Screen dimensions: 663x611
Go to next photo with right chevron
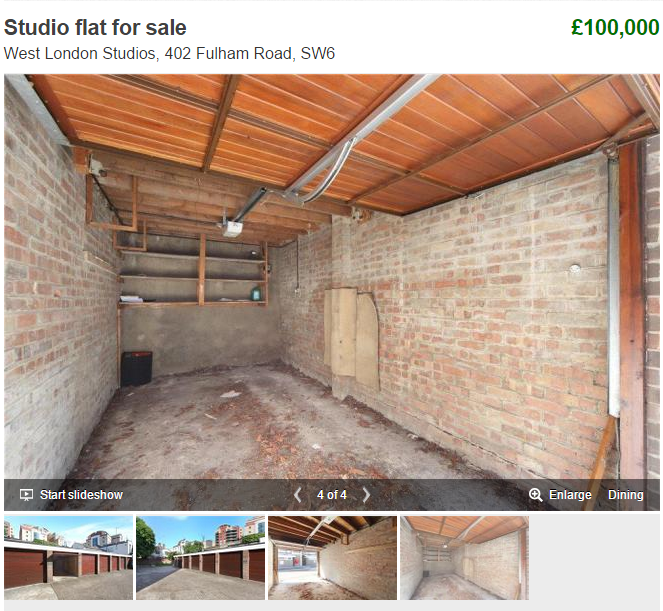point(366,495)
